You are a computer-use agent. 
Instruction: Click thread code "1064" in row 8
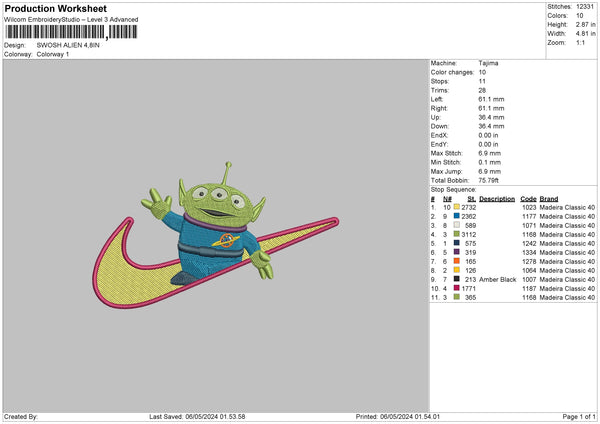(529, 271)
